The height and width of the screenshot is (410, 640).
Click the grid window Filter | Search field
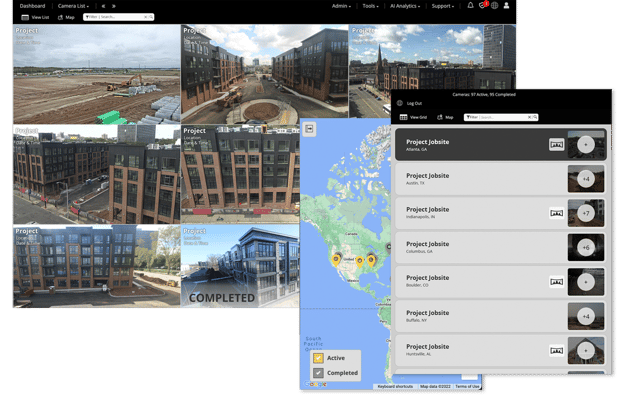click(x=118, y=17)
